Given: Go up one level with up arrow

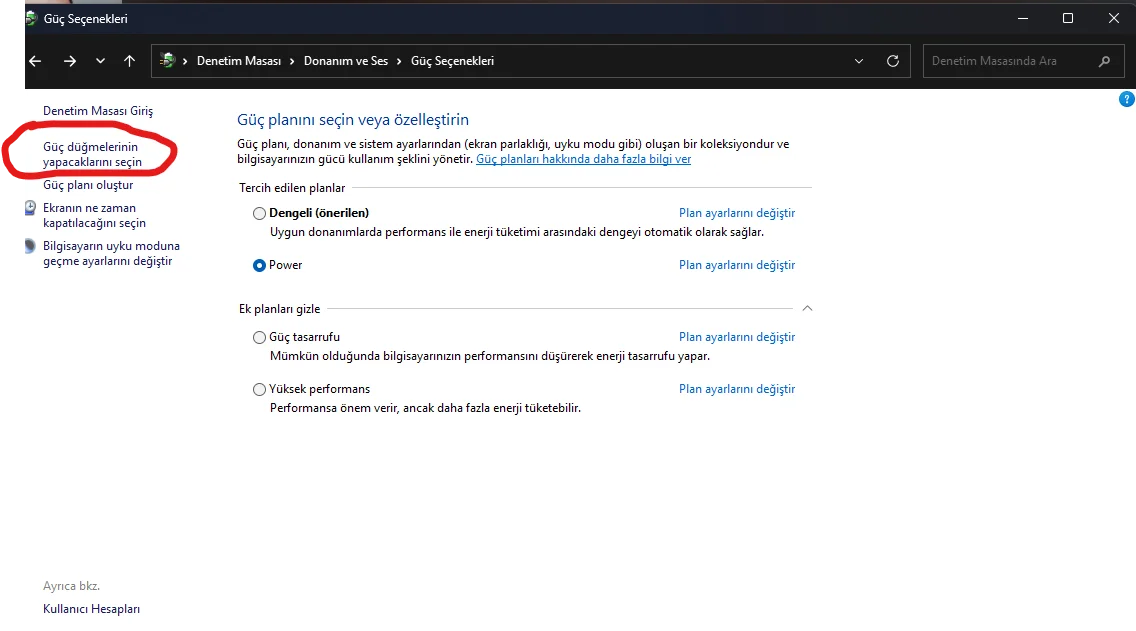Looking at the screenshot, I should point(129,62).
